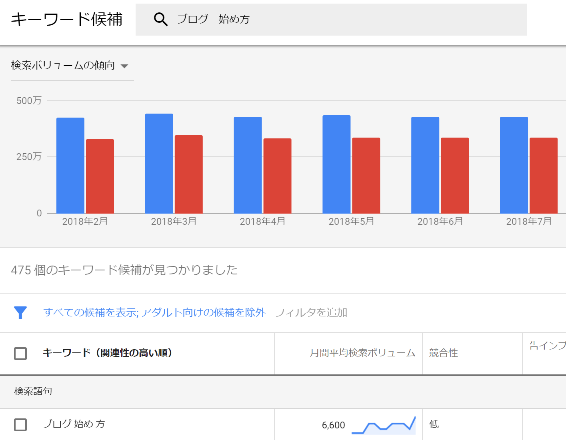Screen dimensions: 566x440
Task: Click the trend sparkline next to 6,600
Action: coord(384,425)
